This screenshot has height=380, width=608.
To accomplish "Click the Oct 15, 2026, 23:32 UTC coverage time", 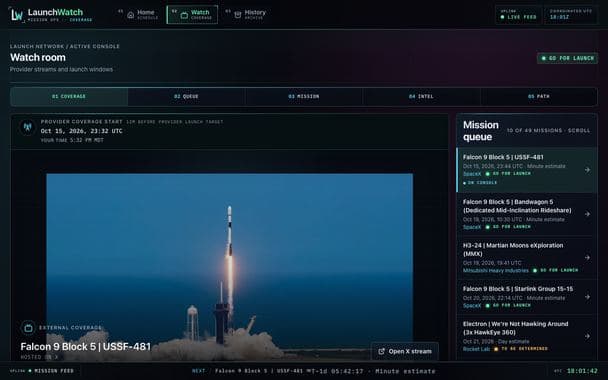I will [x=81, y=131].
